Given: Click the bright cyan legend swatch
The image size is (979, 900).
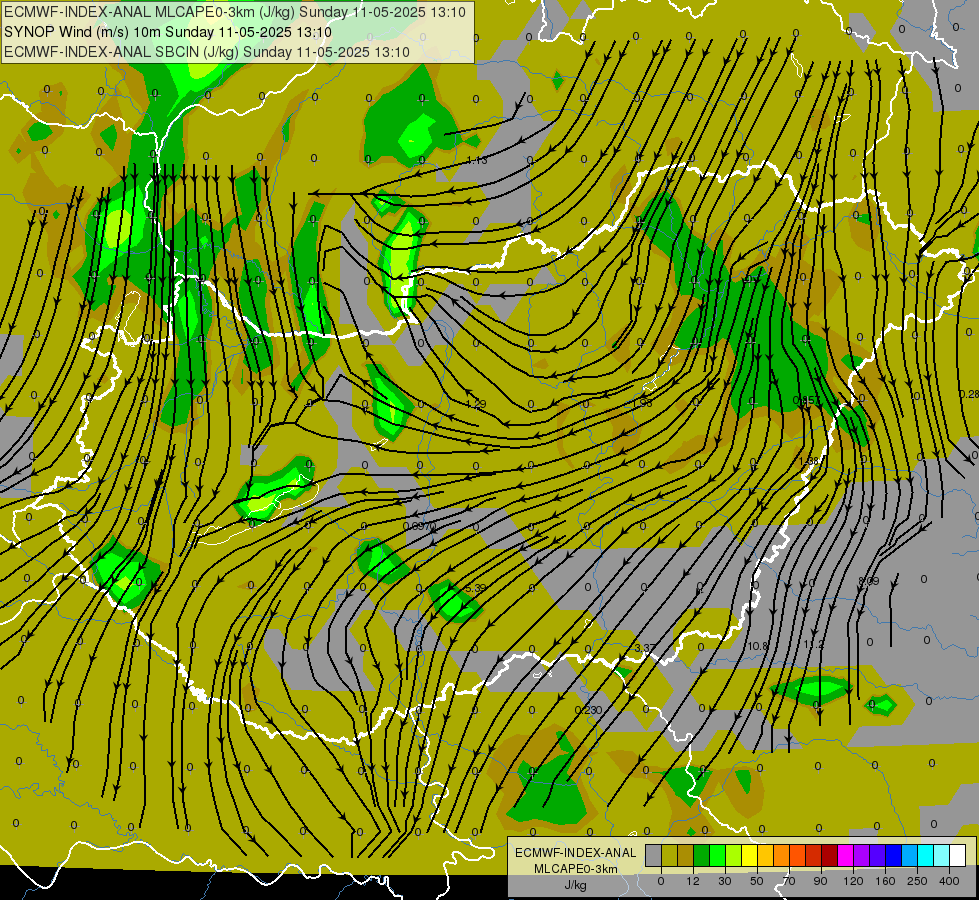Looking at the screenshot, I should coord(925,855).
